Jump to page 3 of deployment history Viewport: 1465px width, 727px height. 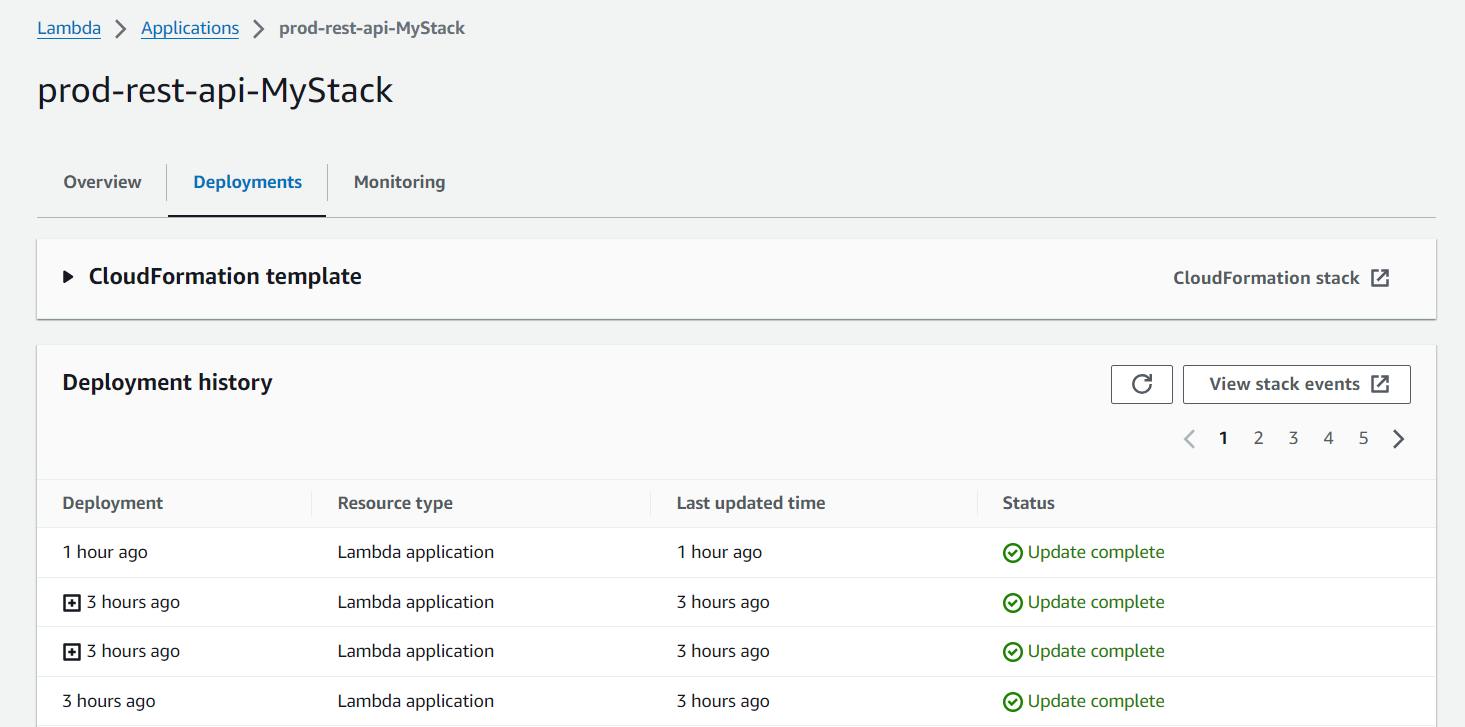pyautogui.click(x=1293, y=438)
